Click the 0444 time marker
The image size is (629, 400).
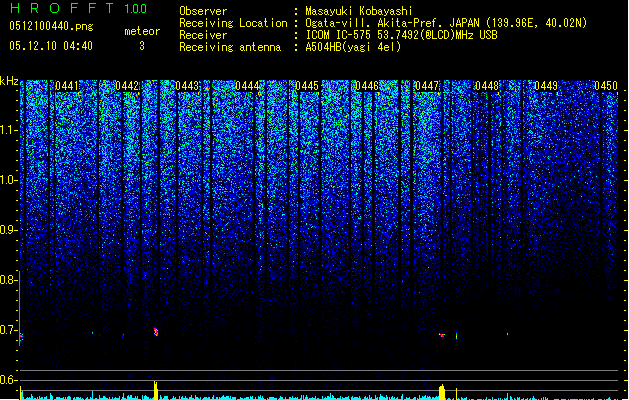(247, 86)
